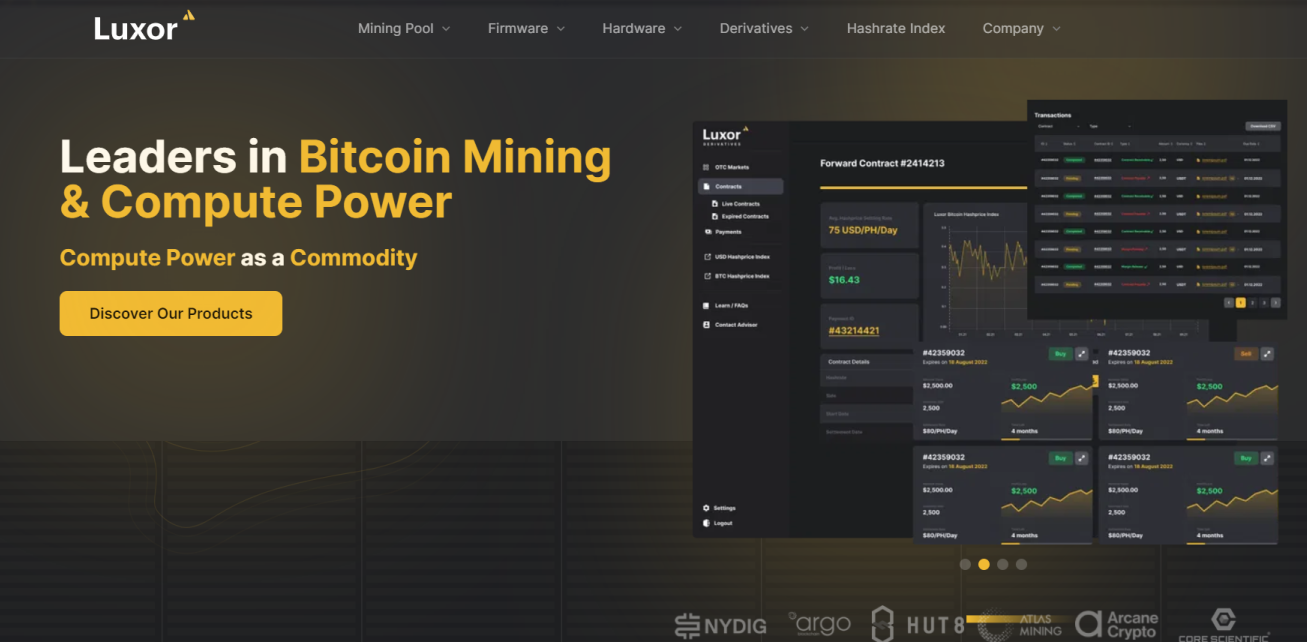Click Contact Advisor in the dashboard sidebar

point(730,325)
